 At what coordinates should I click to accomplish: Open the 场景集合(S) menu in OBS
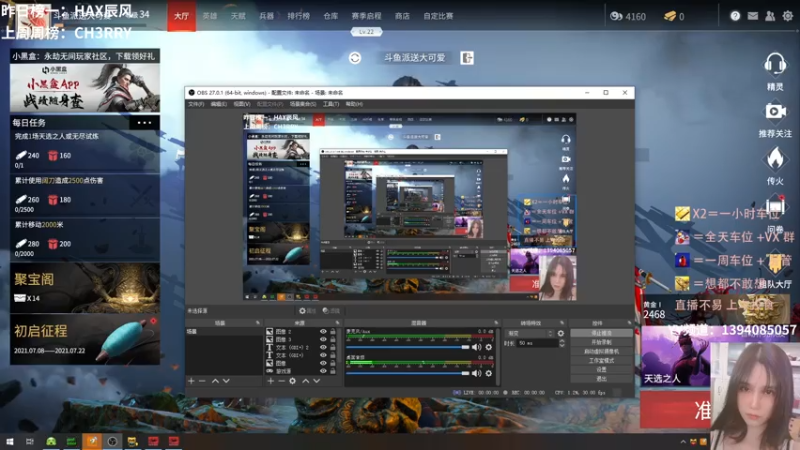coord(303,104)
